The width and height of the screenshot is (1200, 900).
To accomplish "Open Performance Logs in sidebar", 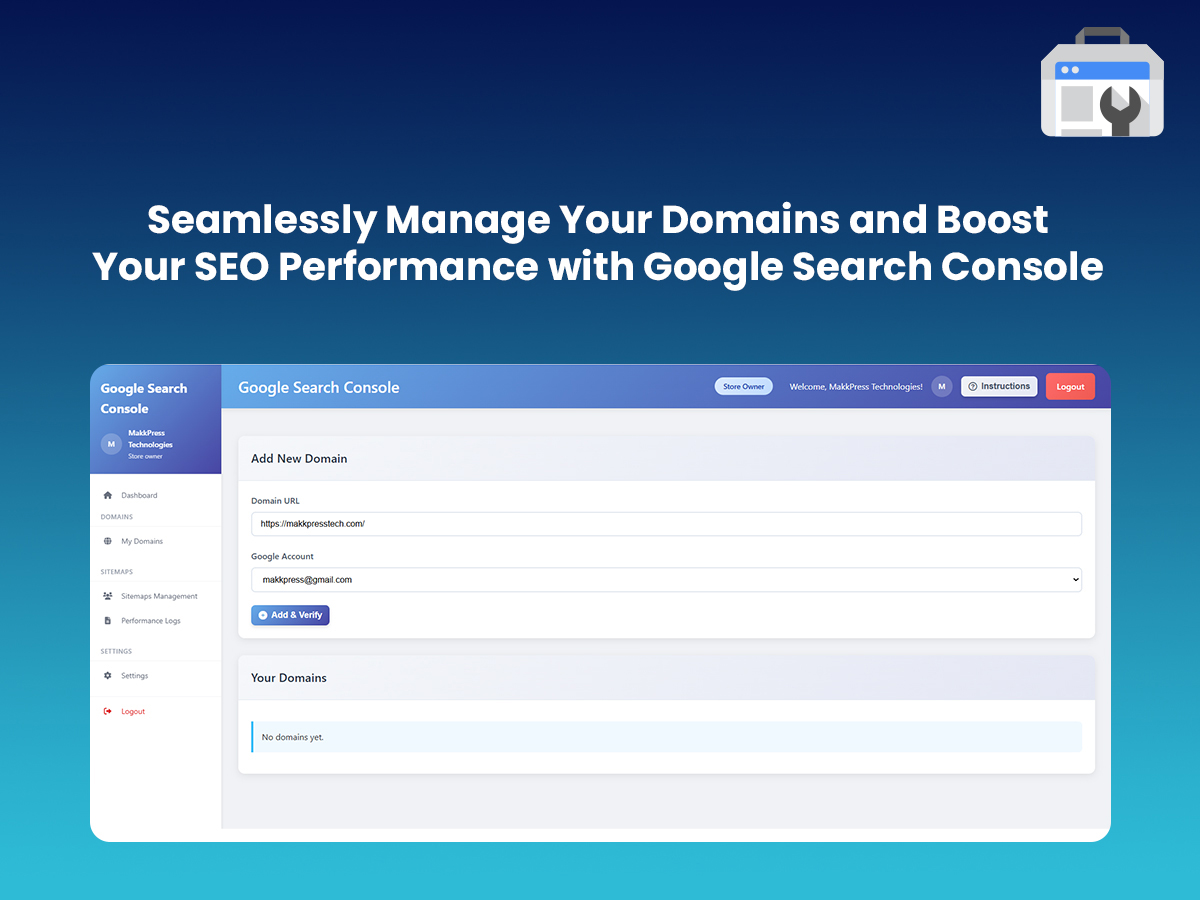I will click(151, 620).
